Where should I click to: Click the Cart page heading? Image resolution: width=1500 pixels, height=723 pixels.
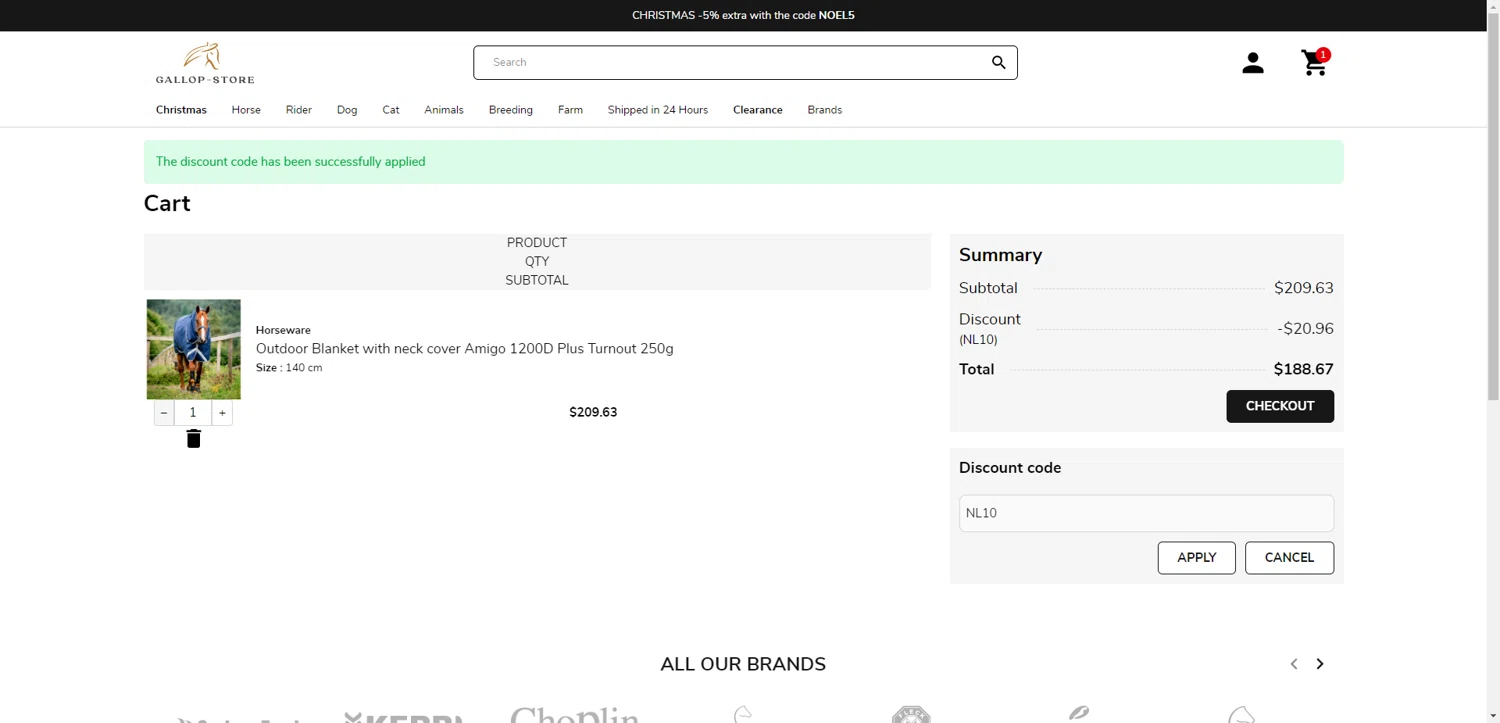pos(167,204)
